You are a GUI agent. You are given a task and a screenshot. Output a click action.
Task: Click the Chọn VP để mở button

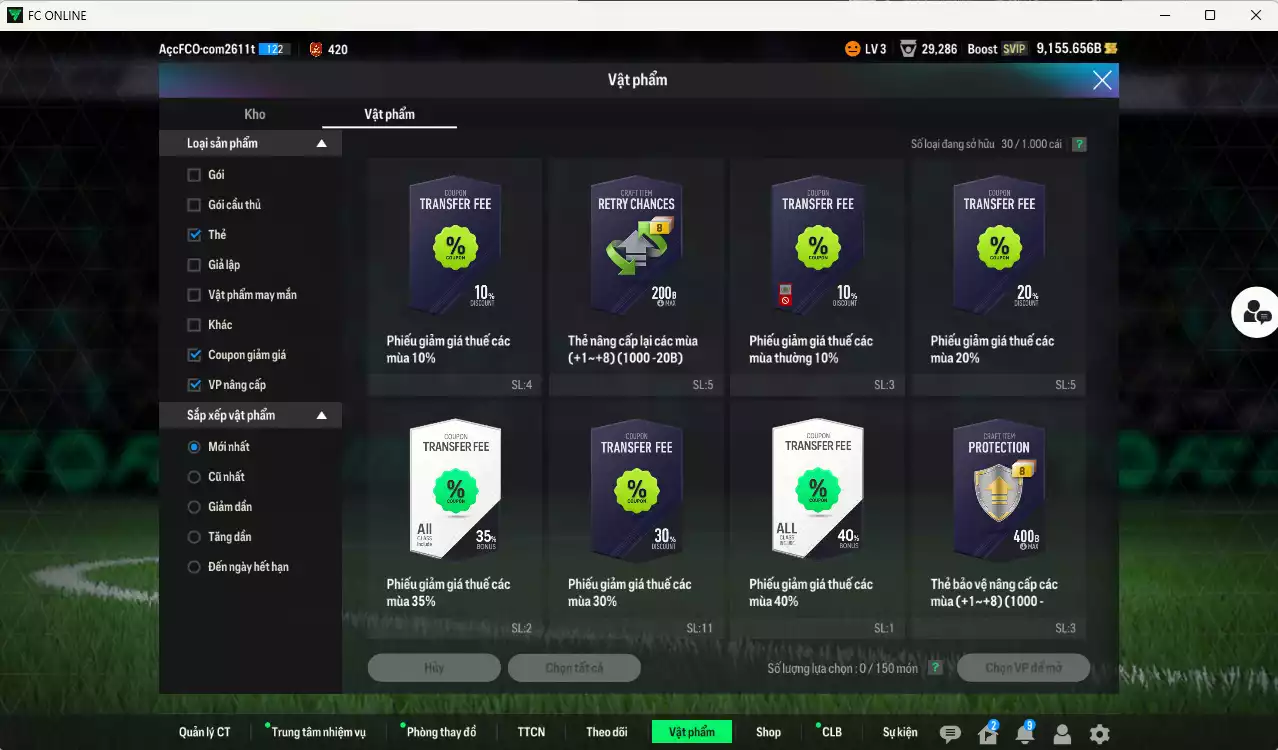[1023, 668]
